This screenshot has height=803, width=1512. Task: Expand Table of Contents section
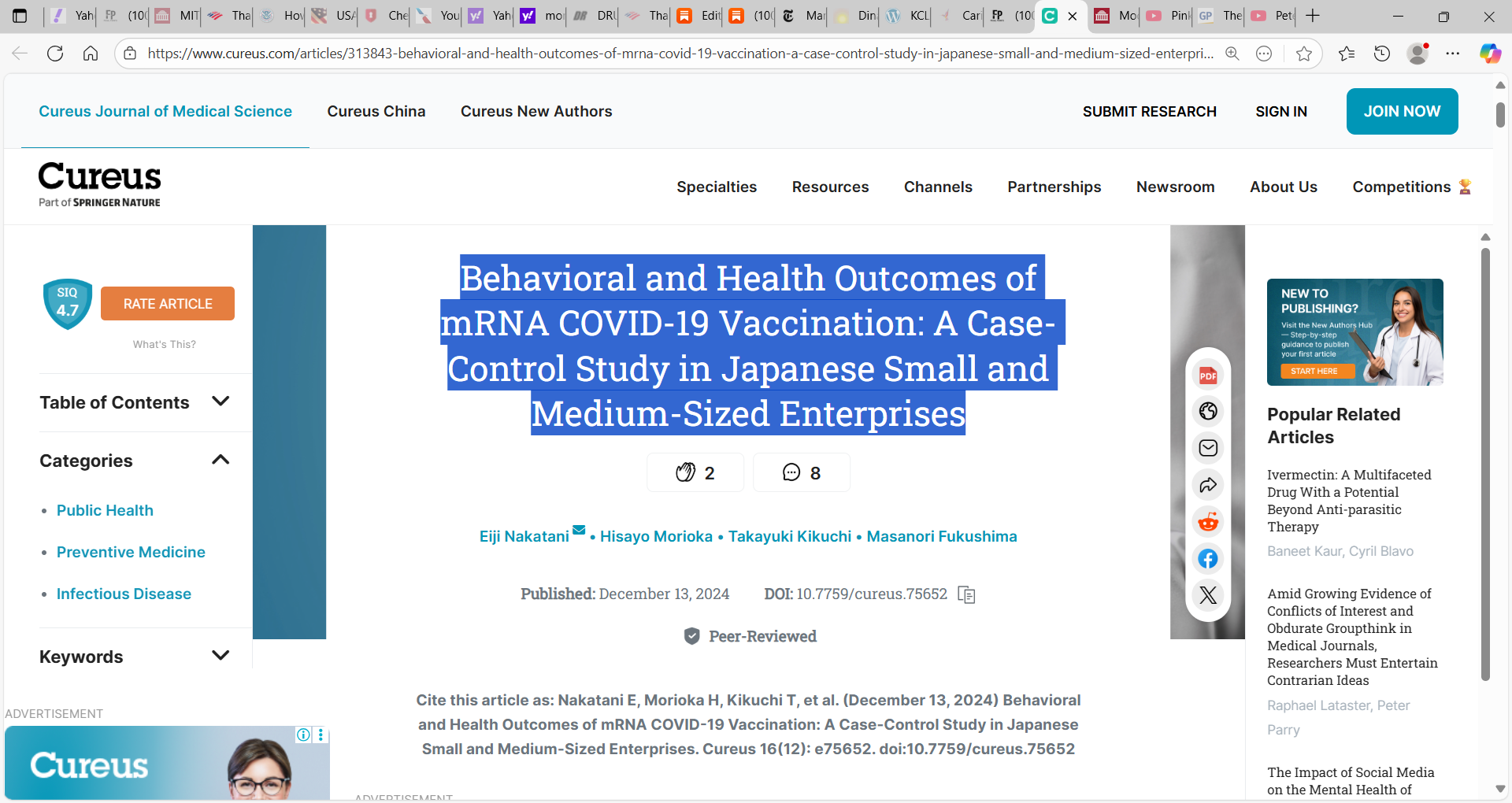click(135, 402)
